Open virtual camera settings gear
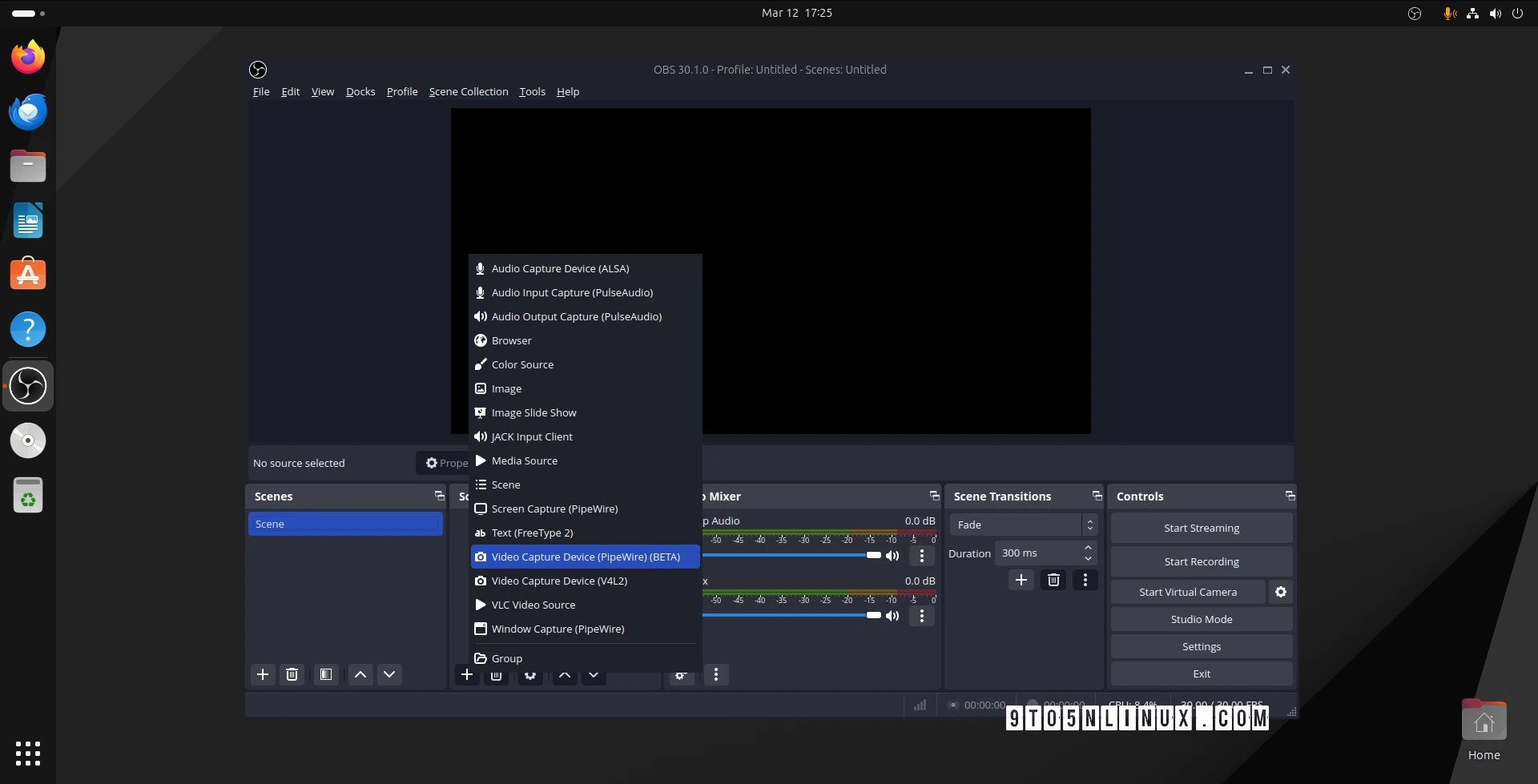1538x784 pixels. pyautogui.click(x=1280, y=592)
